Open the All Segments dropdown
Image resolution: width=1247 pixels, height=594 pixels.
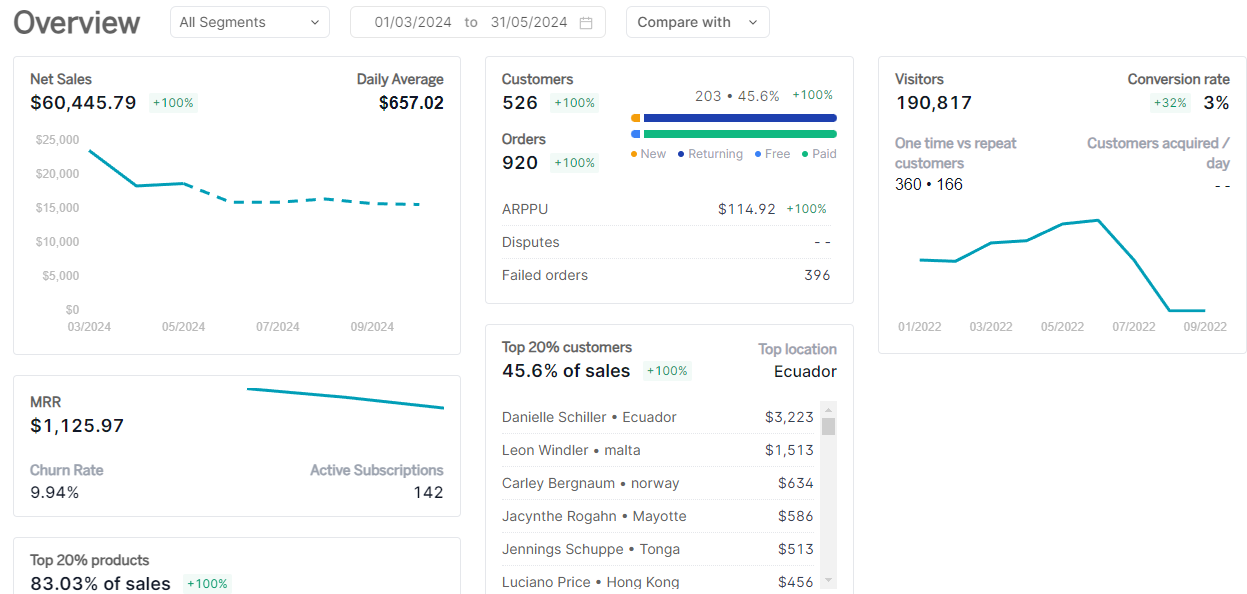[250, 22]
